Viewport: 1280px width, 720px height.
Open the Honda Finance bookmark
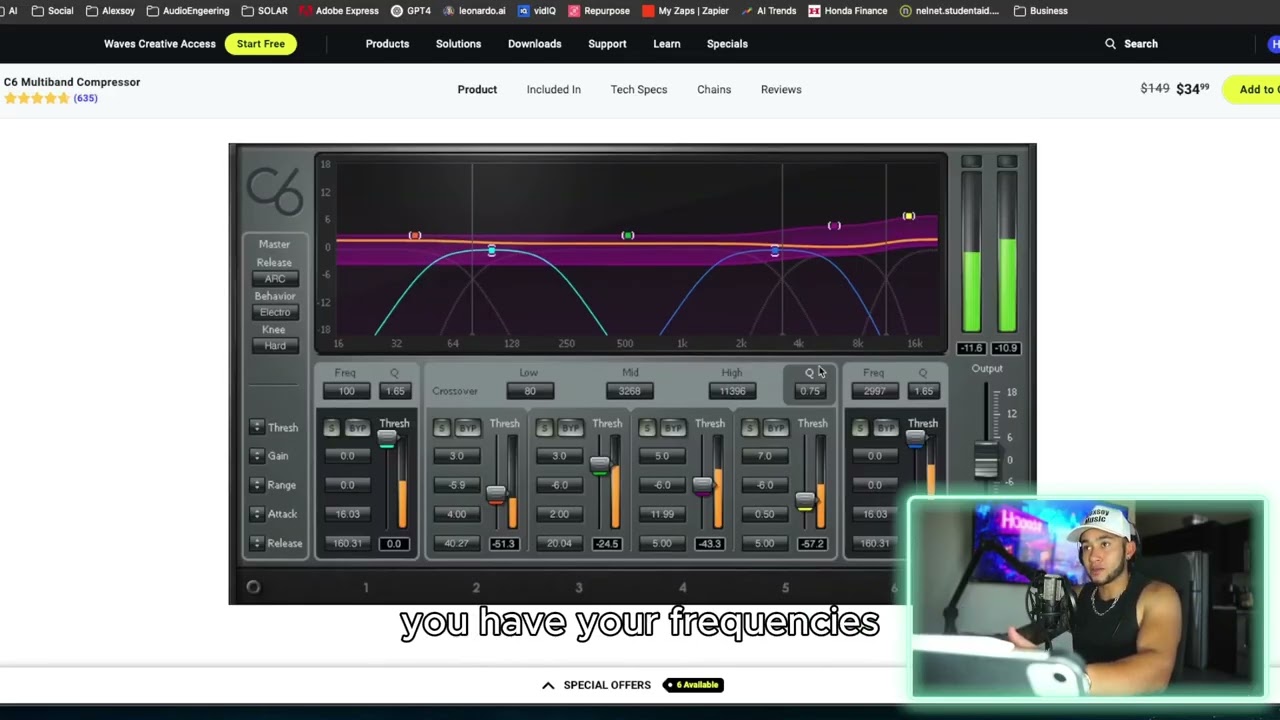848,11
